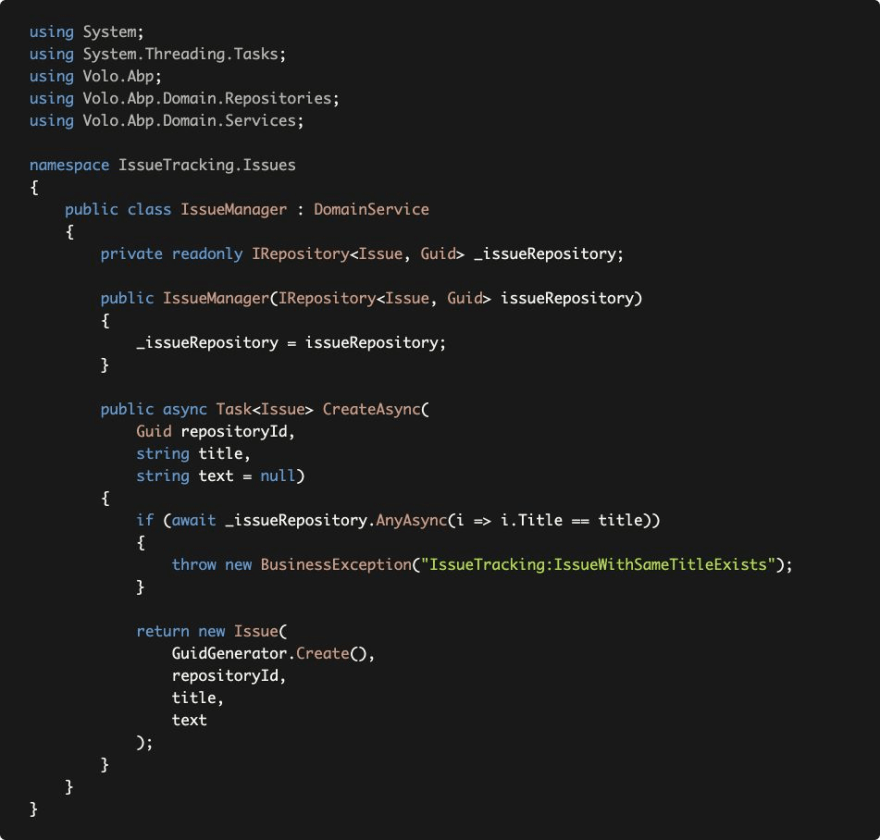Image resolution: width=880 pixels, height=840 pixels.
Task: Click the 'BusinessException' type name
Action: pyautogui.click(x=336, y=564)
